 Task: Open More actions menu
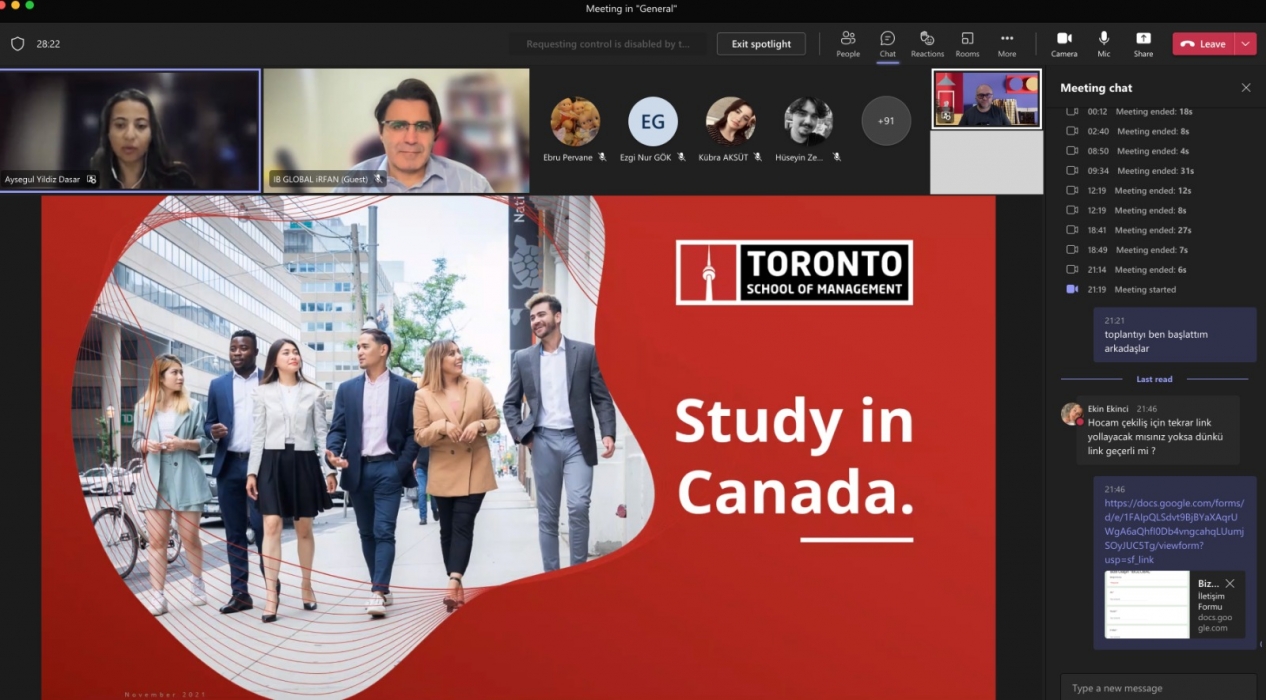(1007, 44)
